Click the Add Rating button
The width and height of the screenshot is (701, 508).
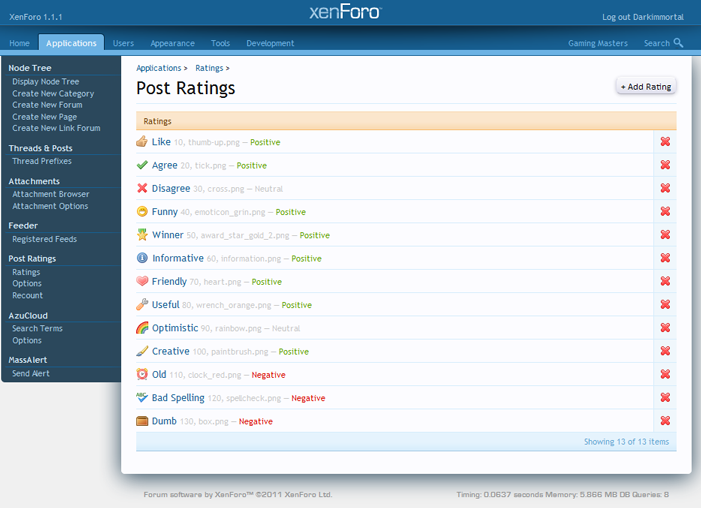coord(646,87)
